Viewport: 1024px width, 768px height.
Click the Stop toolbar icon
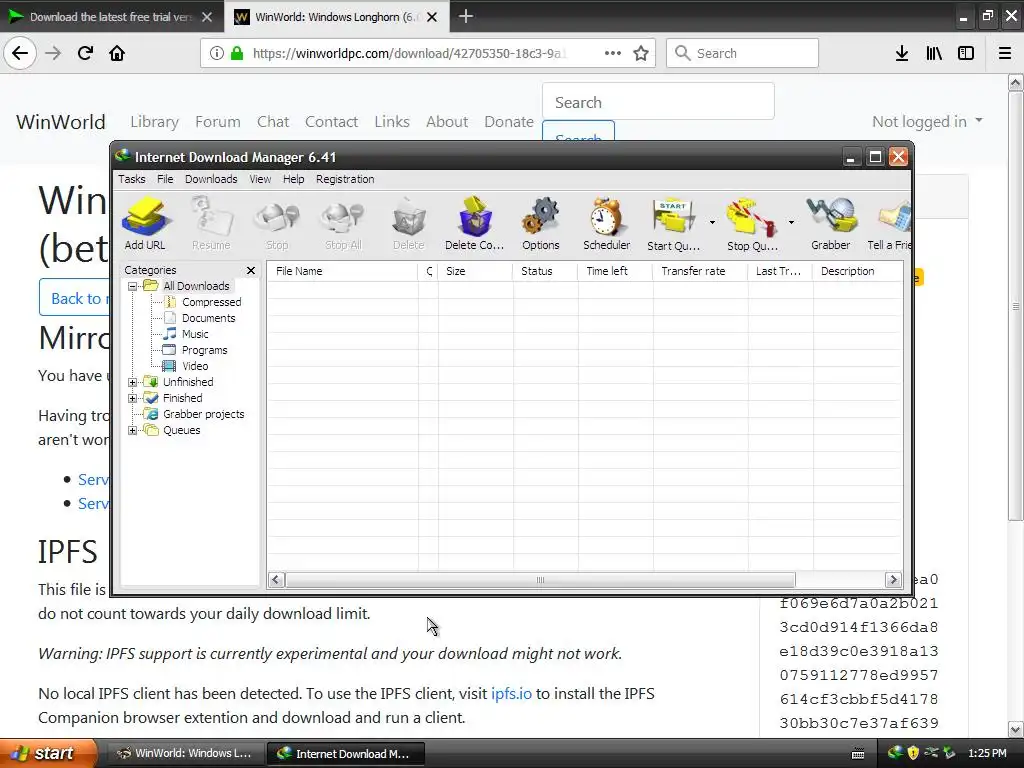(277, 224)
